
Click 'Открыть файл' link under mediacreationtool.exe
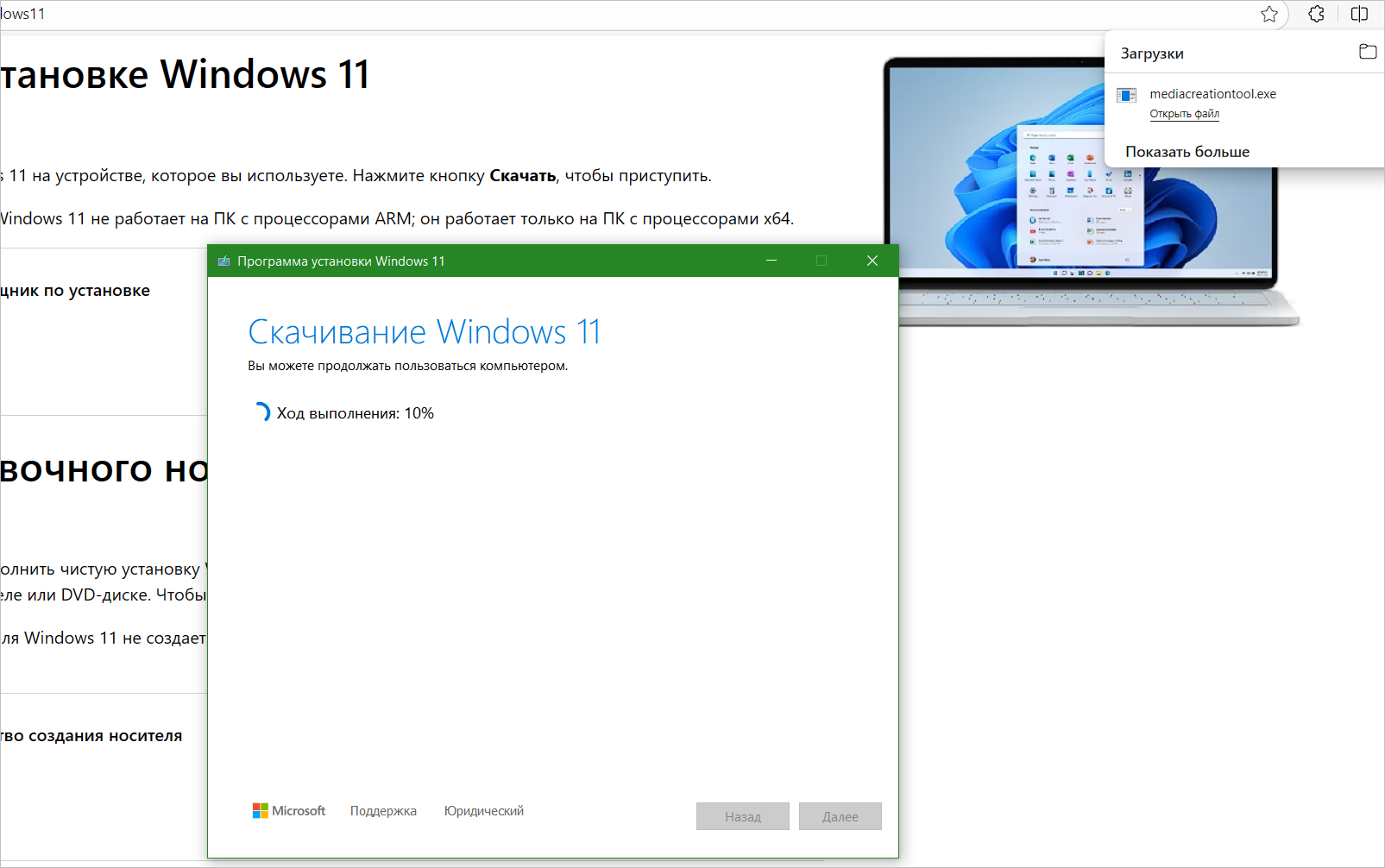(x=1184, y=114)
